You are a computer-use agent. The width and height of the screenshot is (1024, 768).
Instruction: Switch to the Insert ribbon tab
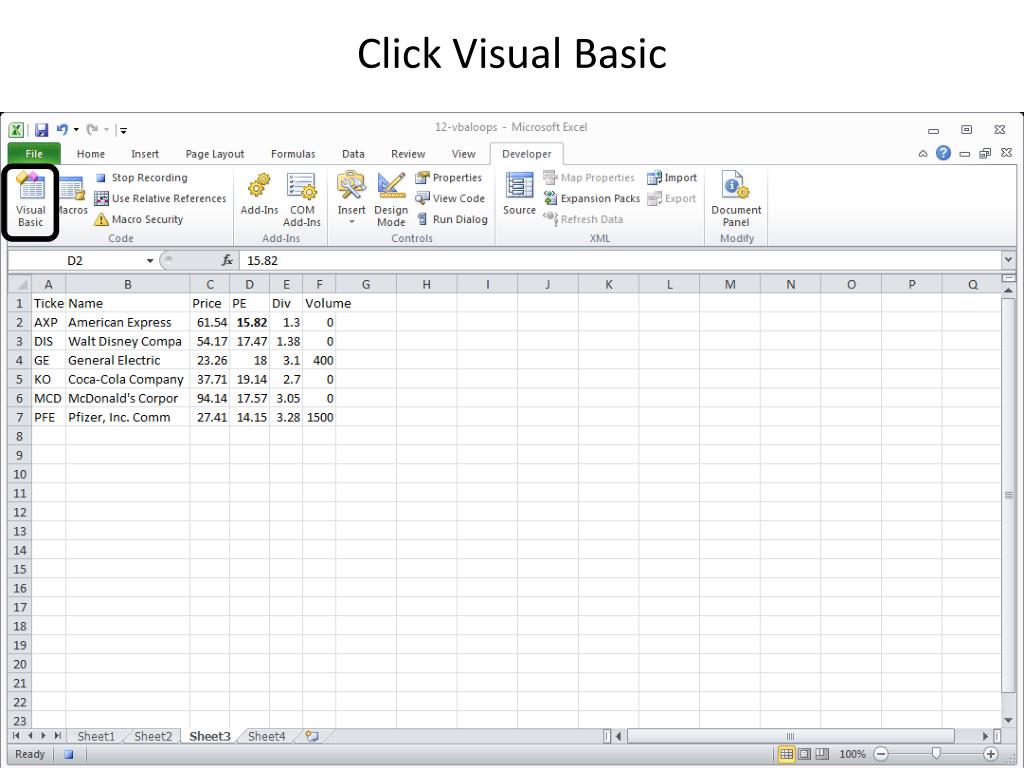145,154
